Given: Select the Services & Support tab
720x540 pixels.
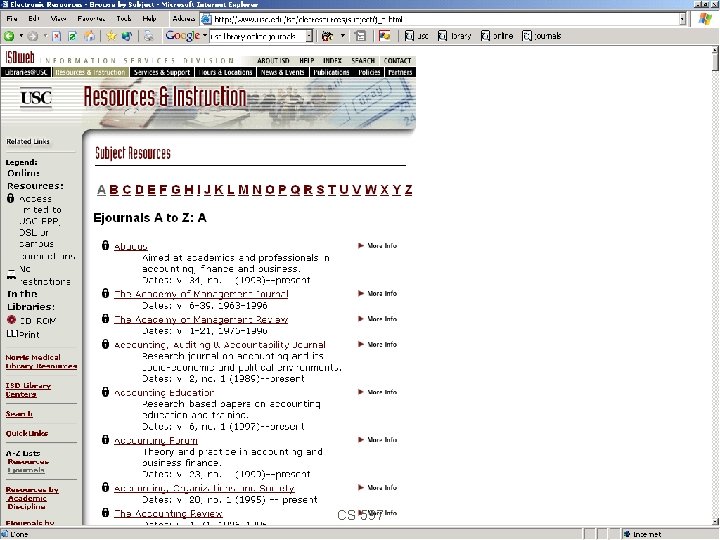Looking at the screenshot, I should (x=162, y=72).
